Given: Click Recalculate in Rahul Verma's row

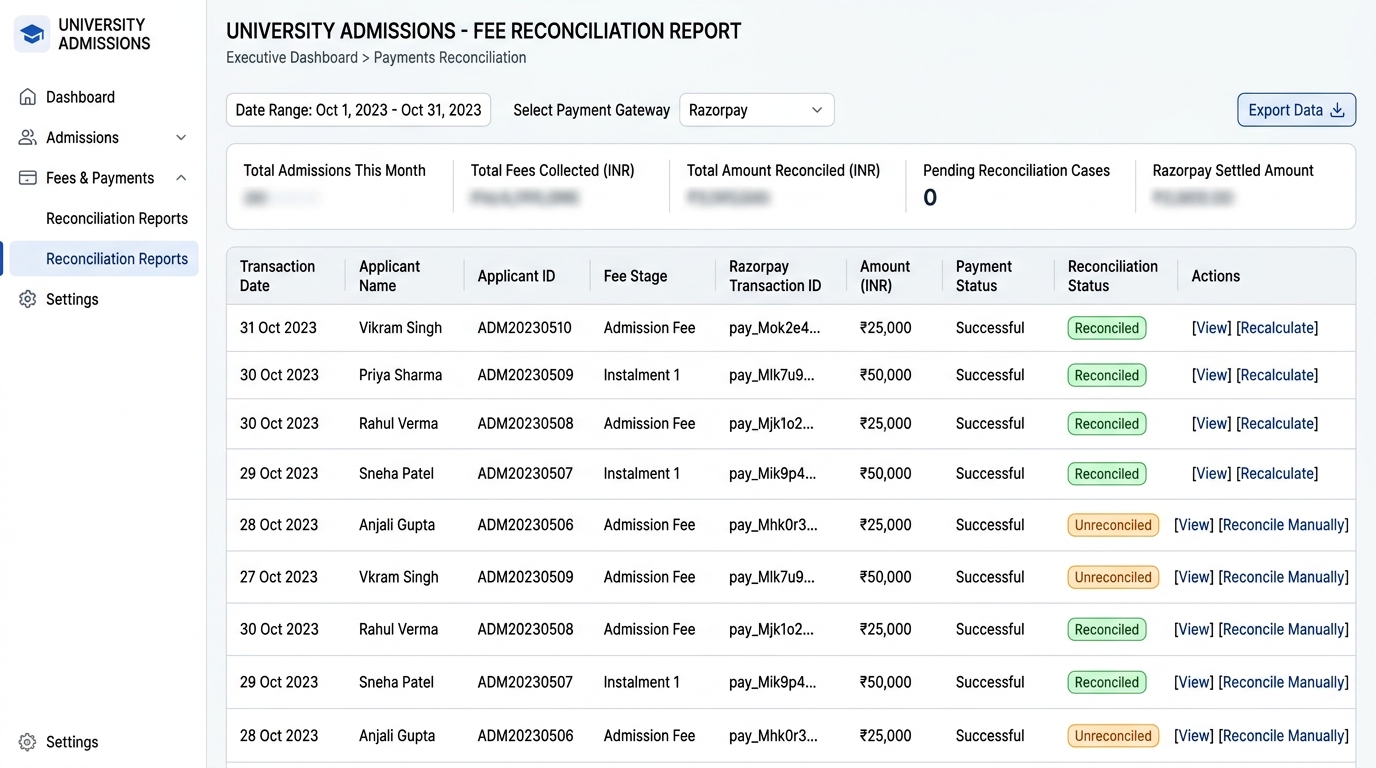Looking at the screenshot, I should tap(1277, 423).
